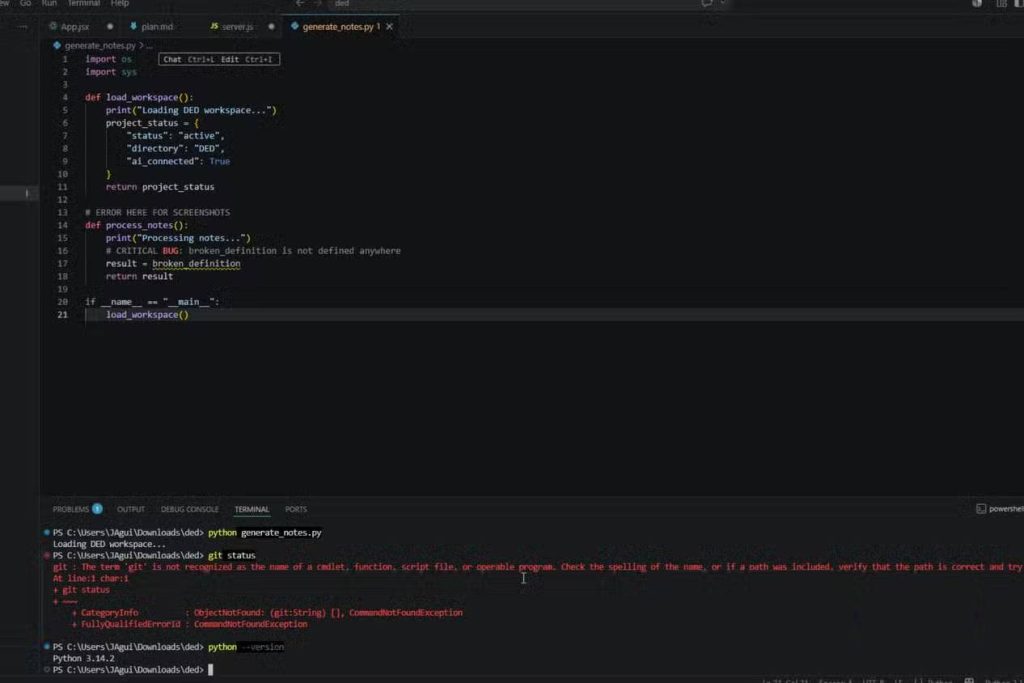Open the Output panel tab
The height and width of the screenshot is (683, 1024).
pos(131,509)
